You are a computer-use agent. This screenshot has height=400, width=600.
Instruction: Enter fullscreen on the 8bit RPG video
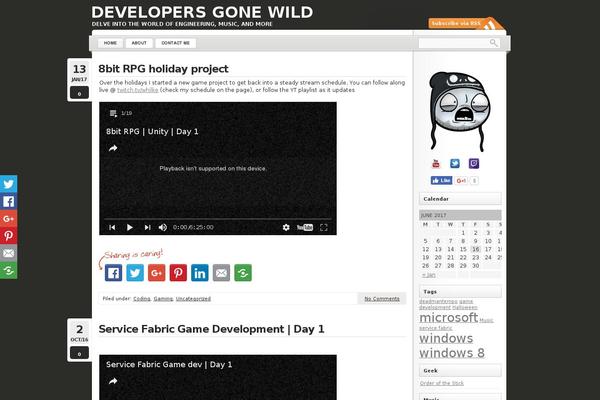pyautogui.click(x=324, y=227)
